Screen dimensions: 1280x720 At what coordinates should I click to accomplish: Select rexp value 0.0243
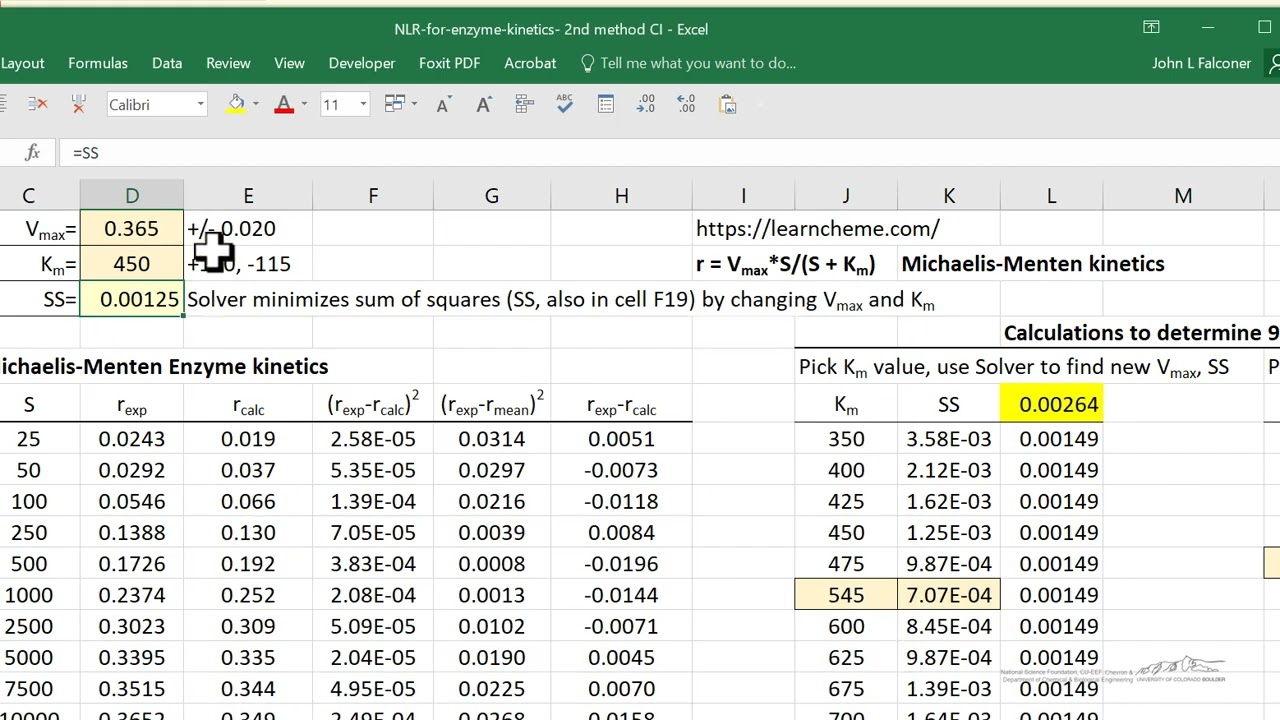132,439
